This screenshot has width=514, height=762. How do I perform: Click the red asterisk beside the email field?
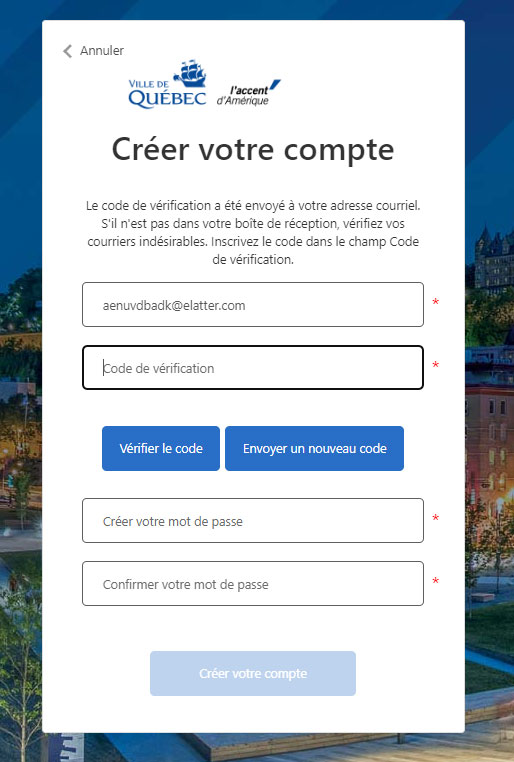click(436, 302)
